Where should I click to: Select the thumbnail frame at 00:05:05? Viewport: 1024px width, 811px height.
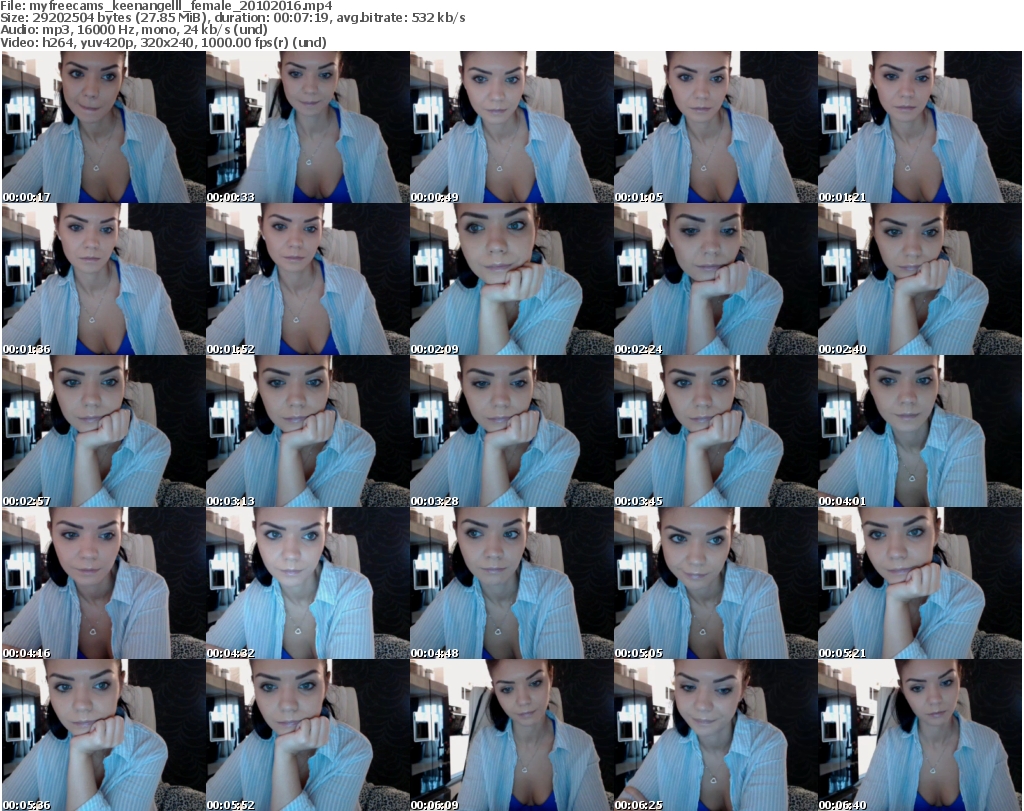(716, 583)
